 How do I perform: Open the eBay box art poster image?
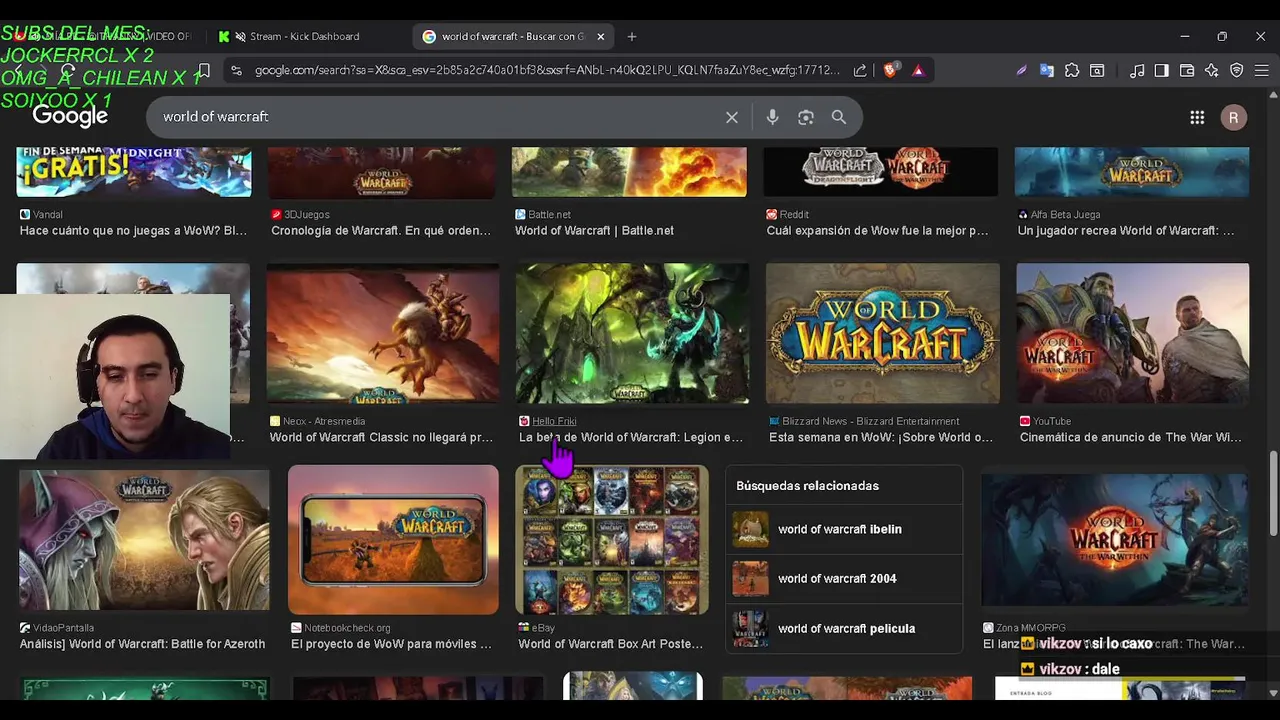click(612, 539)
